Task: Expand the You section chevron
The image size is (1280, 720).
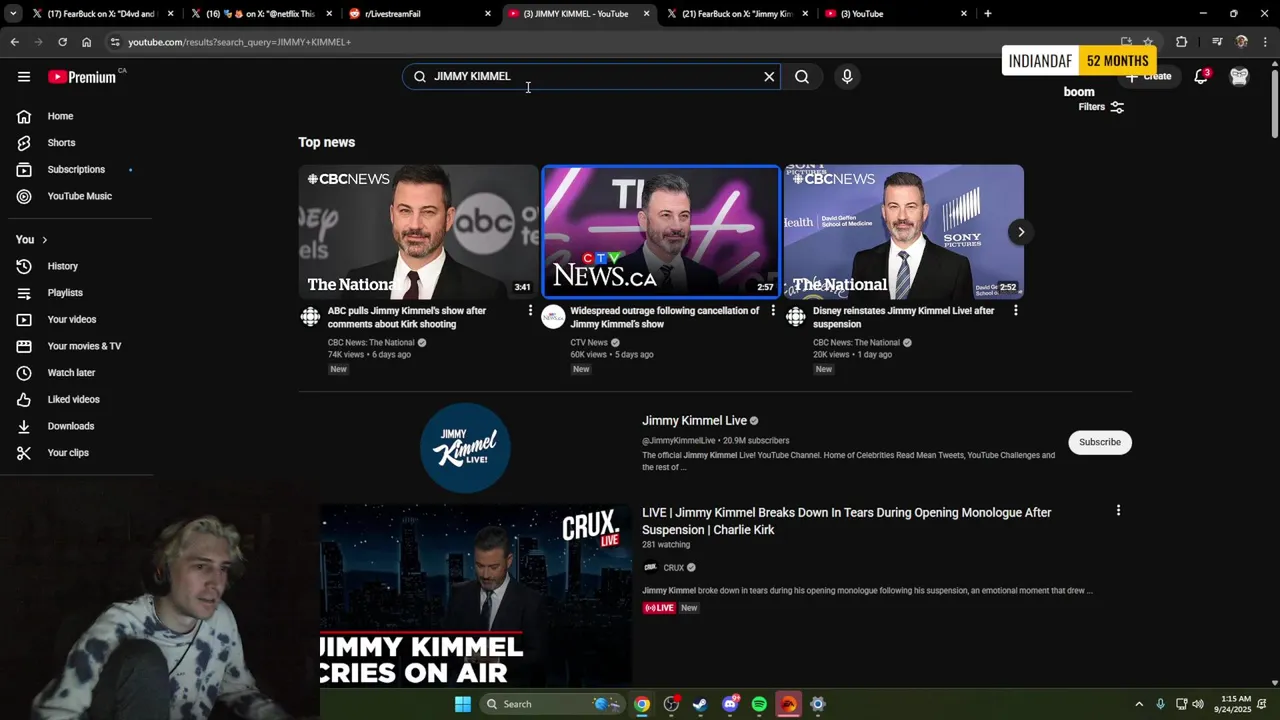Action: (44, 240)
